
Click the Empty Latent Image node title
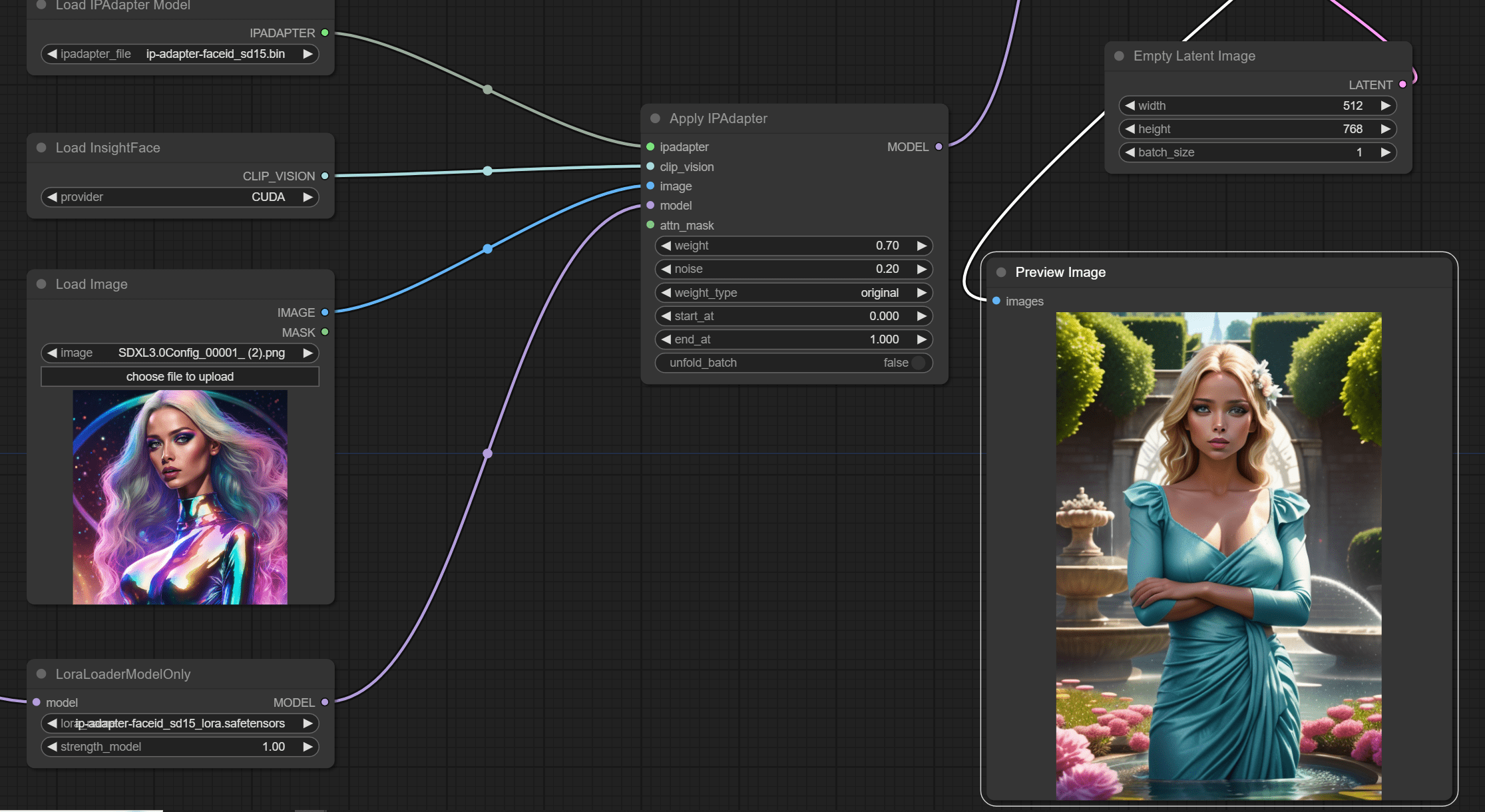1194,56
